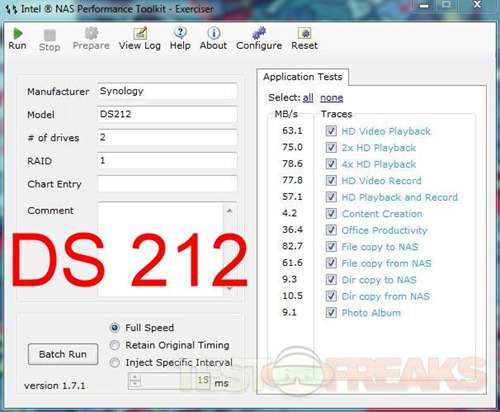Click the RAID input field

point(167,161)
